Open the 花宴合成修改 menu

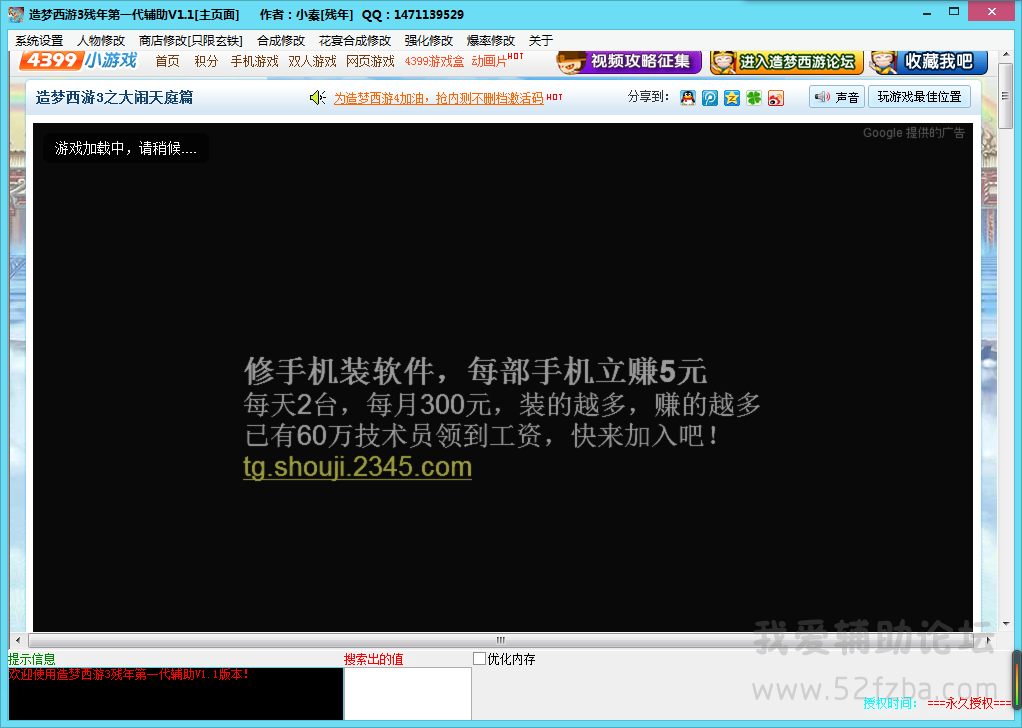(355, 40)
